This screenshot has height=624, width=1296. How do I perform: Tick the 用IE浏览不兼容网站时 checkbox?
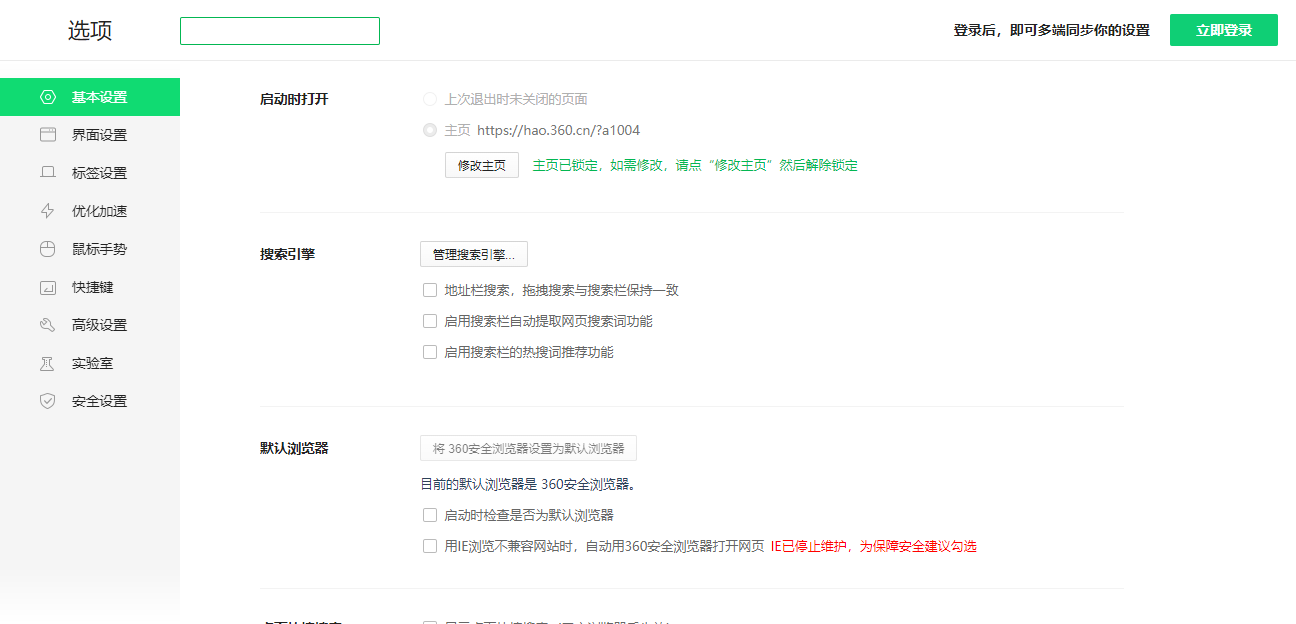tap(430, 546)
